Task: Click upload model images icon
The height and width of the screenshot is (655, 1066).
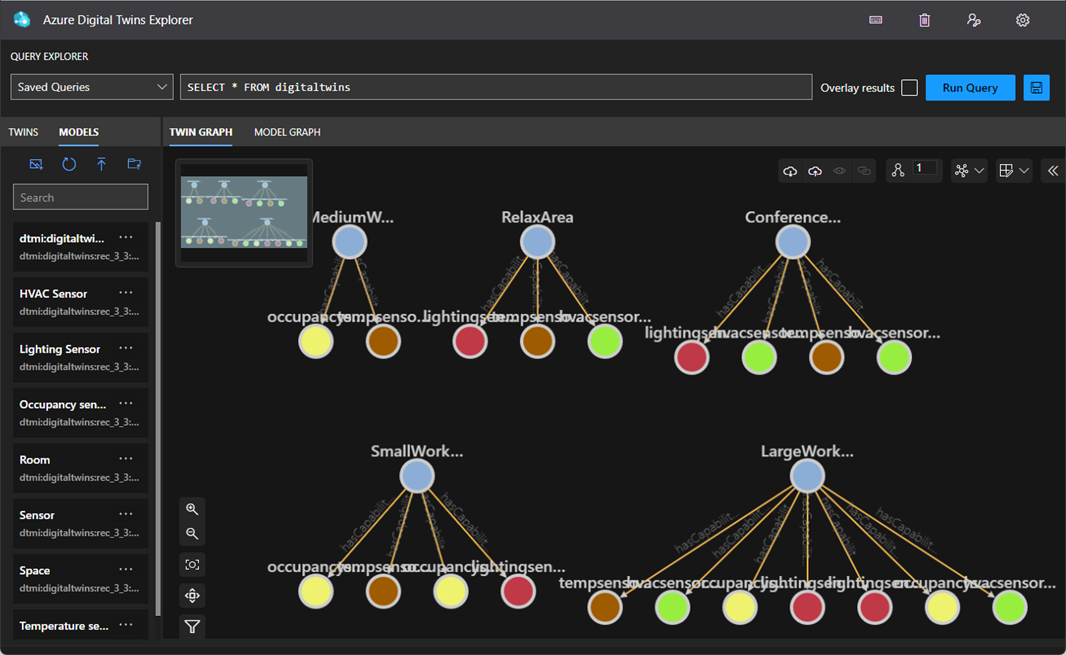Action: [x=36, y=164]
